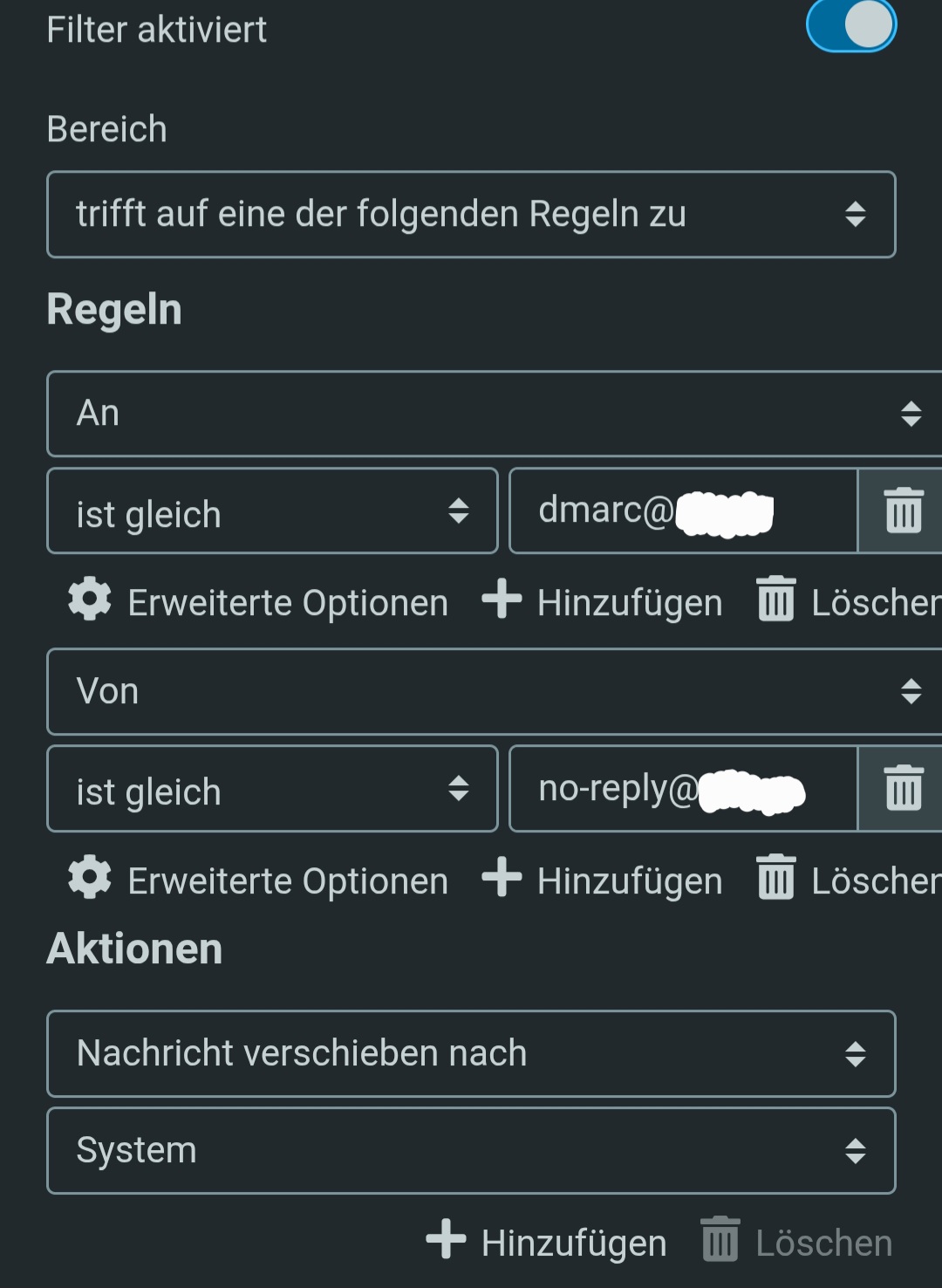942x1288 pixels.
Task: Click the no-reply@ address input field
Action: pyautogui.click(x=682, y=789)
